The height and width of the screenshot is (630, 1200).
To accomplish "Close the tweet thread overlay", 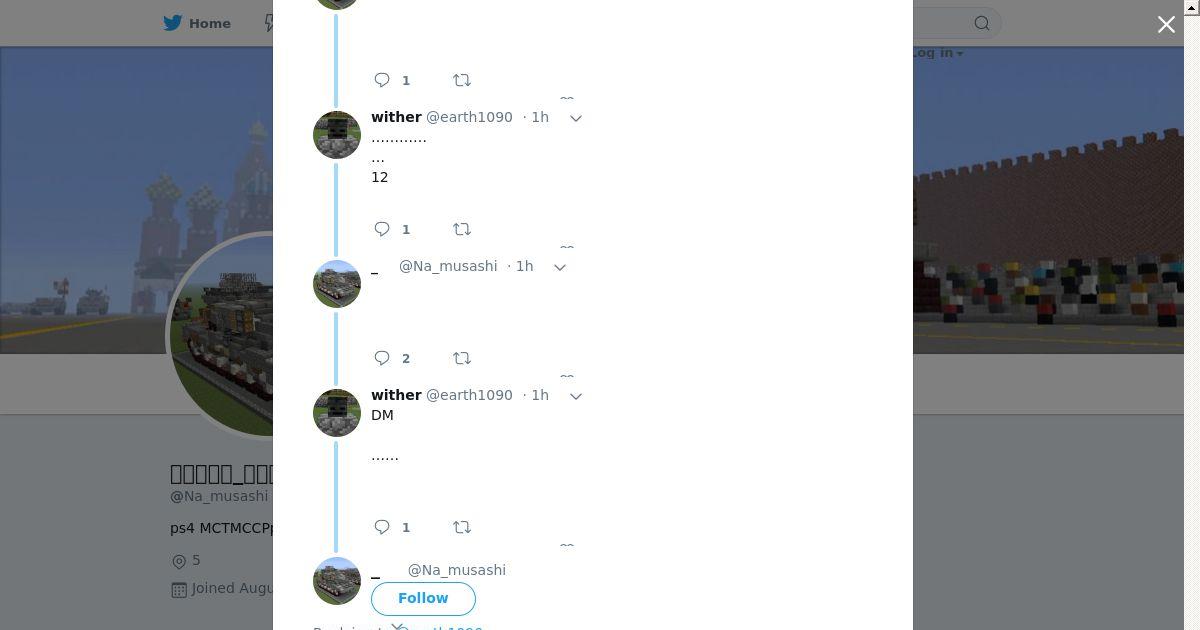I will tap(1166, 24).
